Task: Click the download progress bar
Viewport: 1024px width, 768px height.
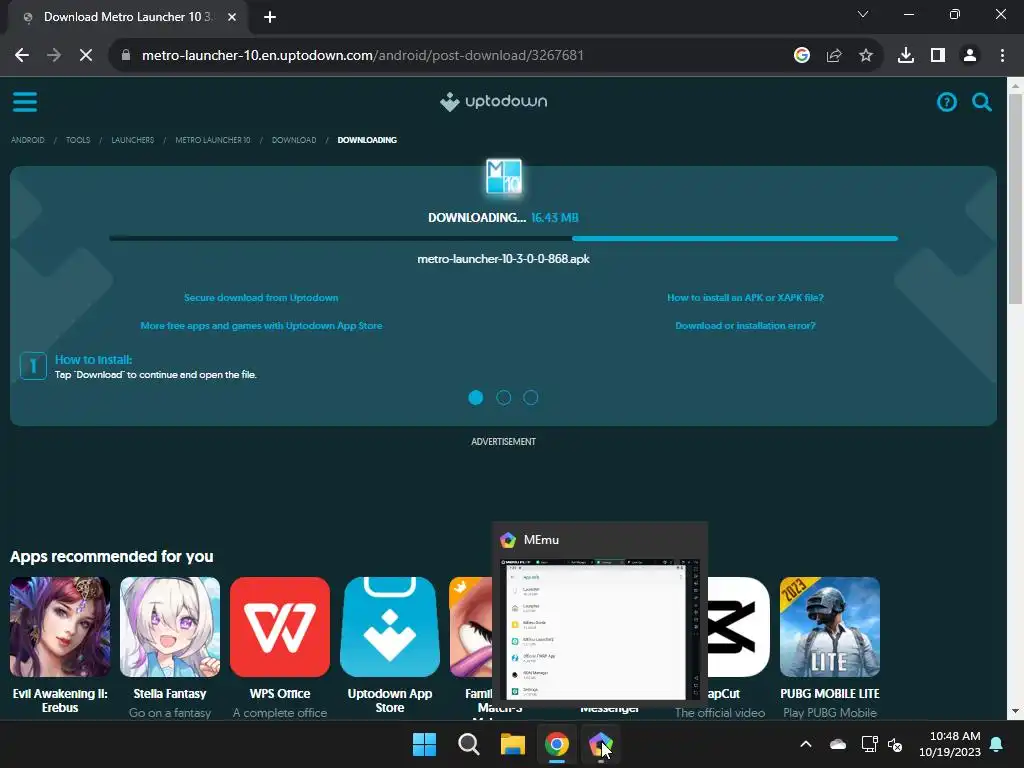Action: pyautogui.click(x=504, y=238)
